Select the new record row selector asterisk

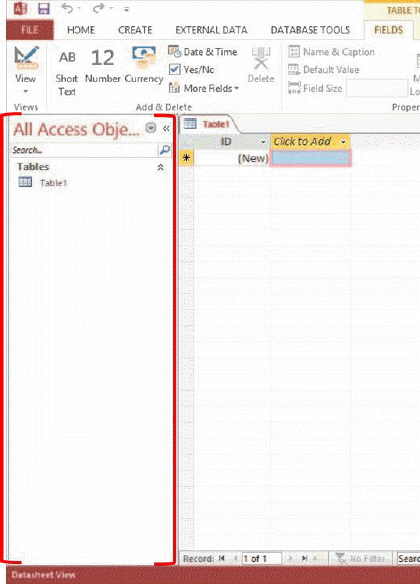click(x=187, y=158)
